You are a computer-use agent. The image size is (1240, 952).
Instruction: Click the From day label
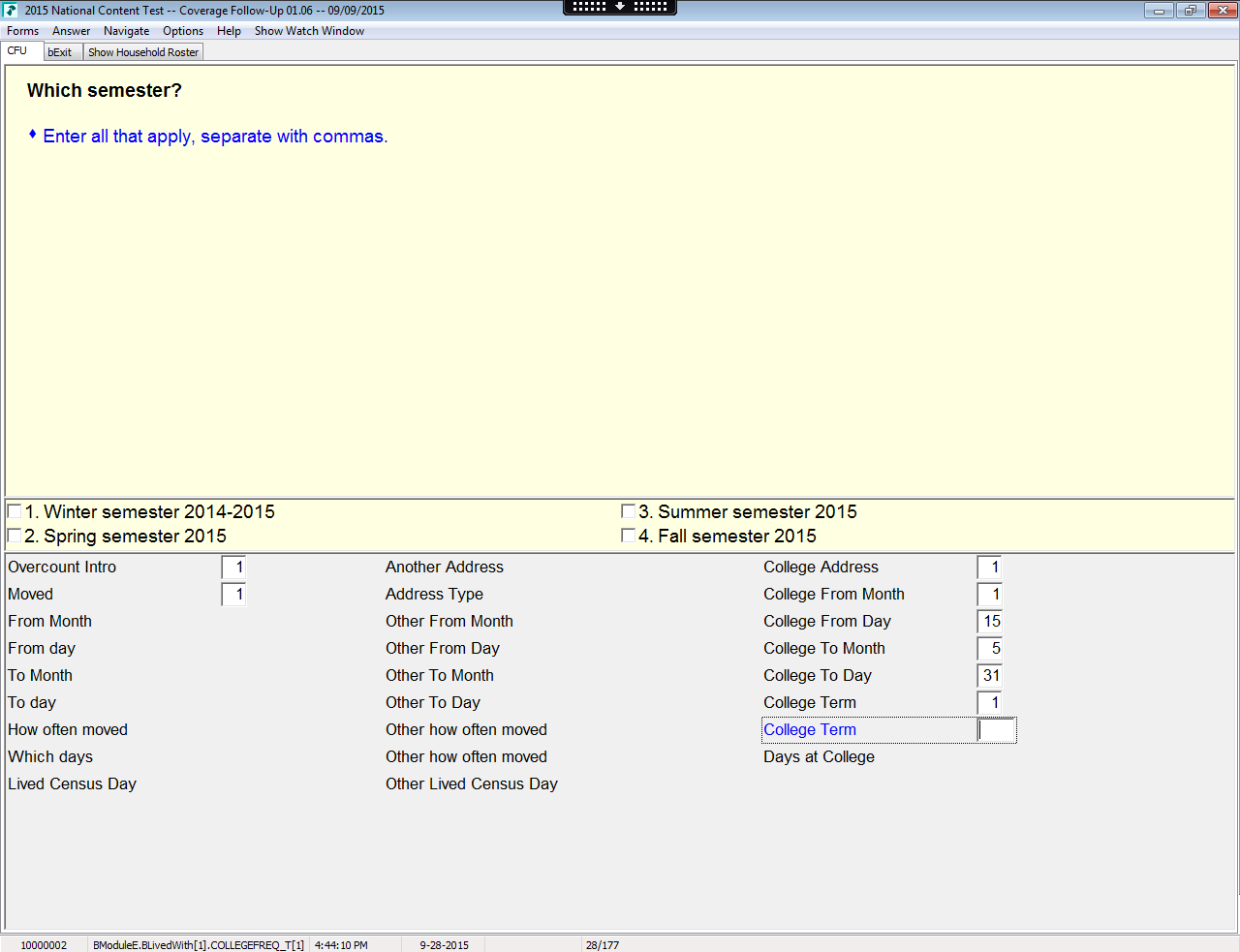(42, 649)
